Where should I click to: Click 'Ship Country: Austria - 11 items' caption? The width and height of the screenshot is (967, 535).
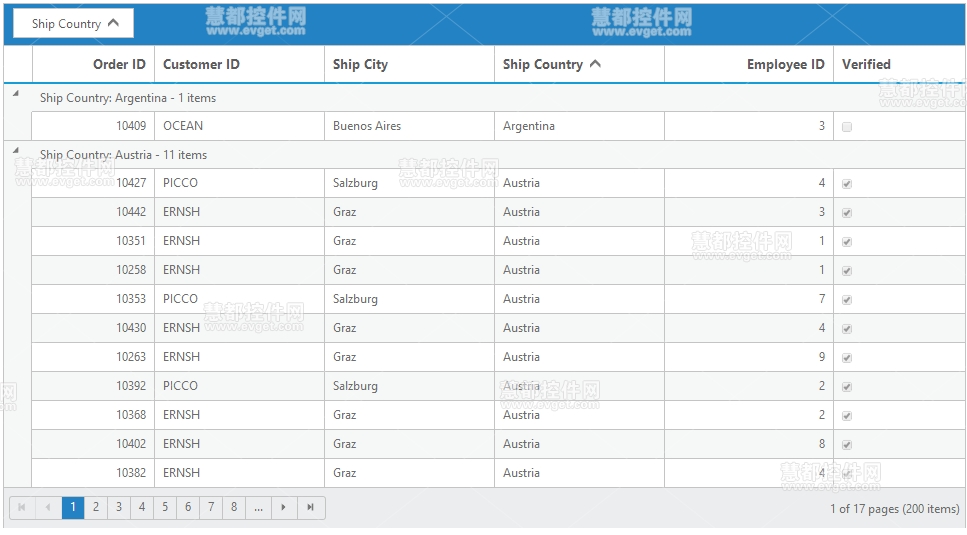123,155
